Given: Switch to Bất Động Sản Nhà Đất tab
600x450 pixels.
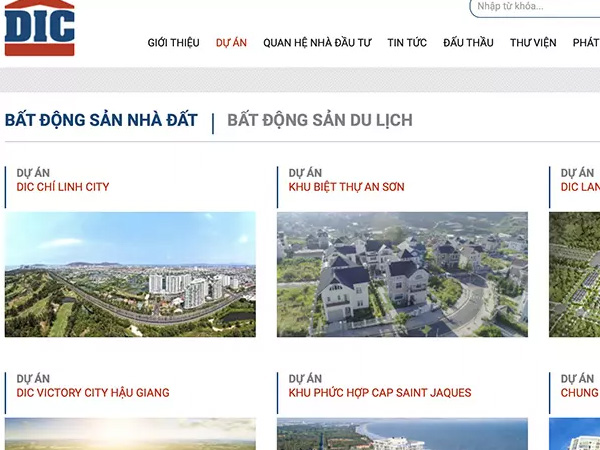Looking at the screenshot, I should click(101, 121).
